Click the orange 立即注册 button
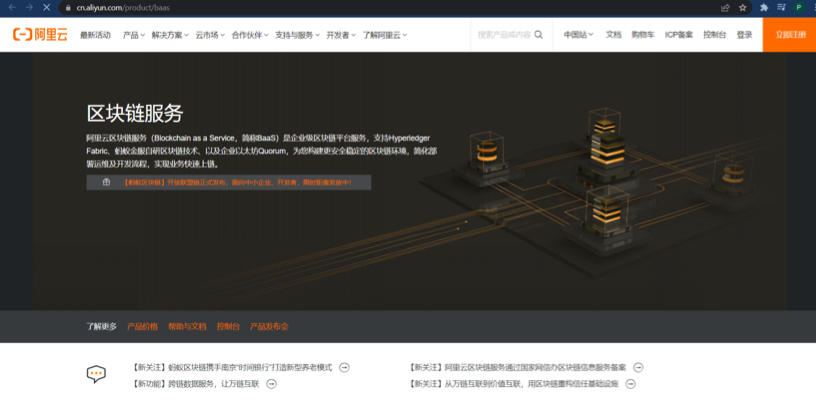 click(789, 35)
